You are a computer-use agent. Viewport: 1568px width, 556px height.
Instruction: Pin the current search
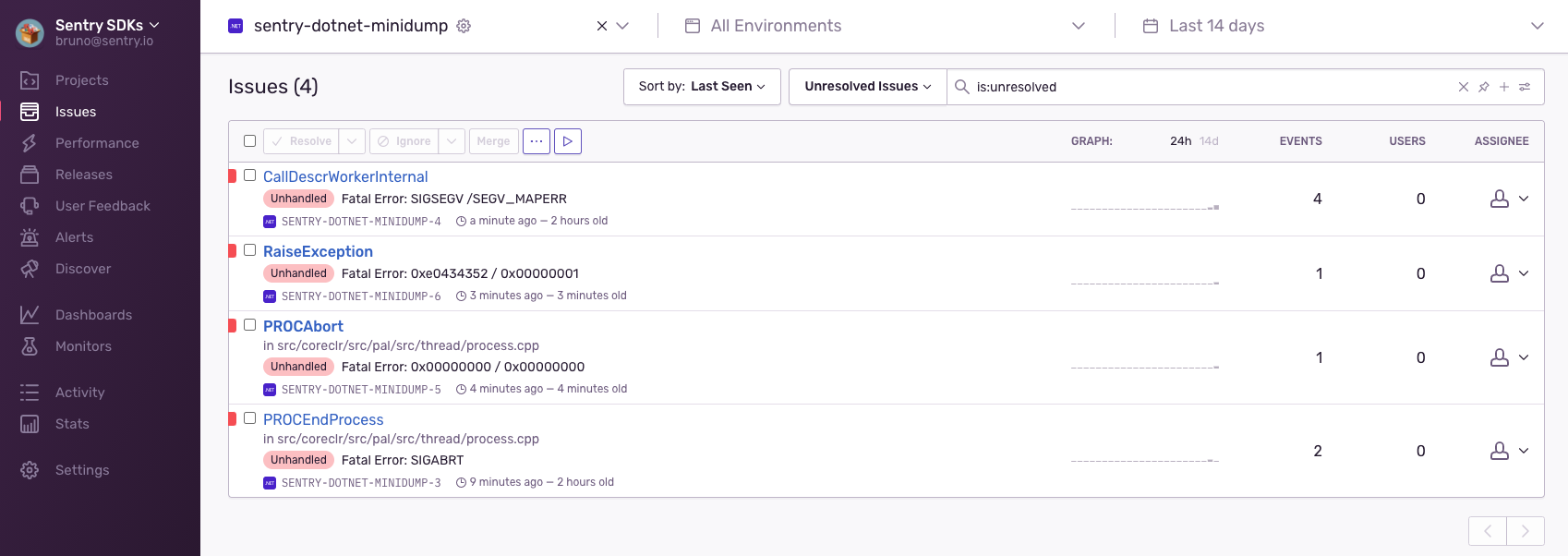click(1484, 87)
